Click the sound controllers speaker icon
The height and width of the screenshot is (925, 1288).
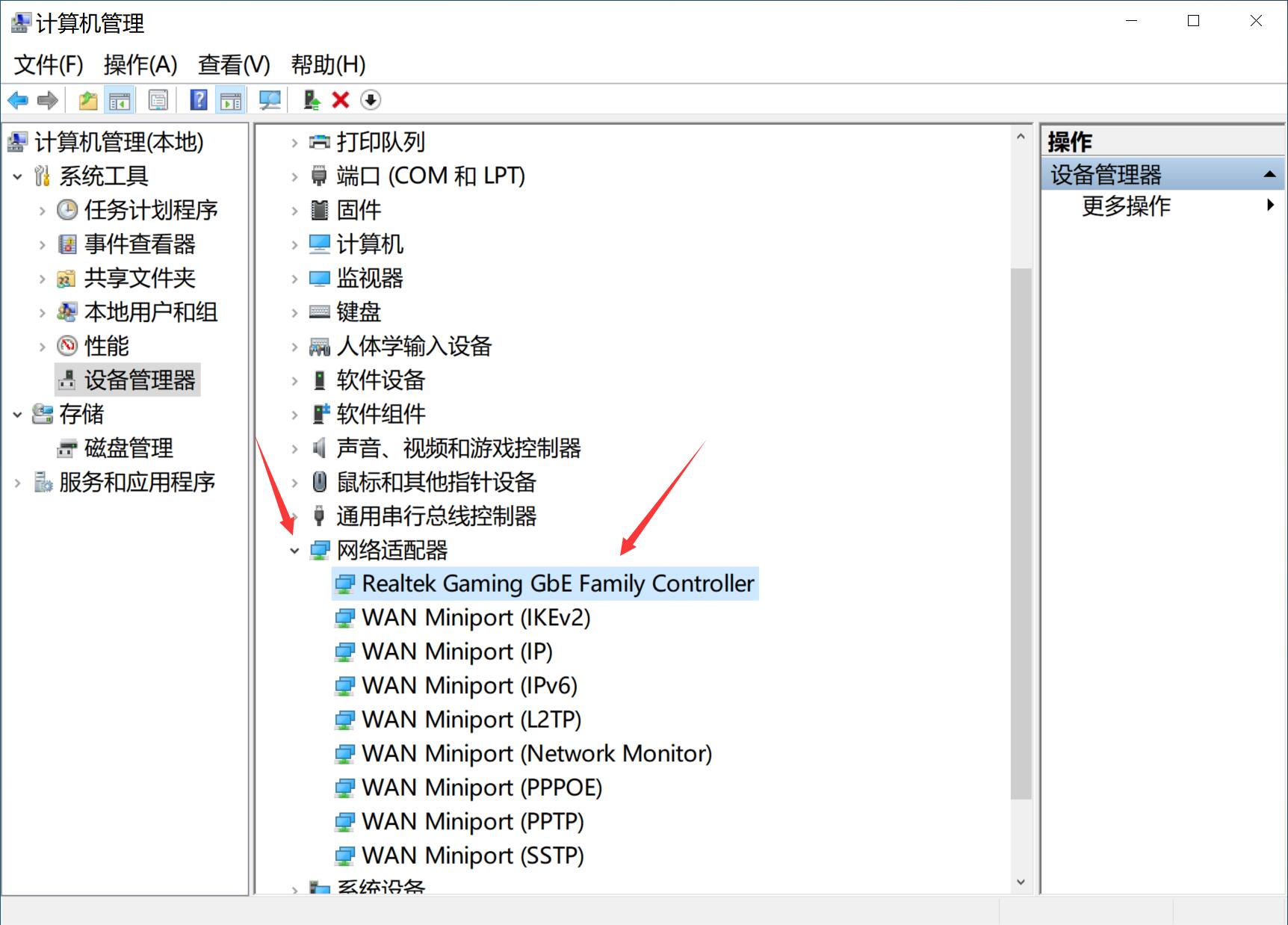click(x=320, y=448)
